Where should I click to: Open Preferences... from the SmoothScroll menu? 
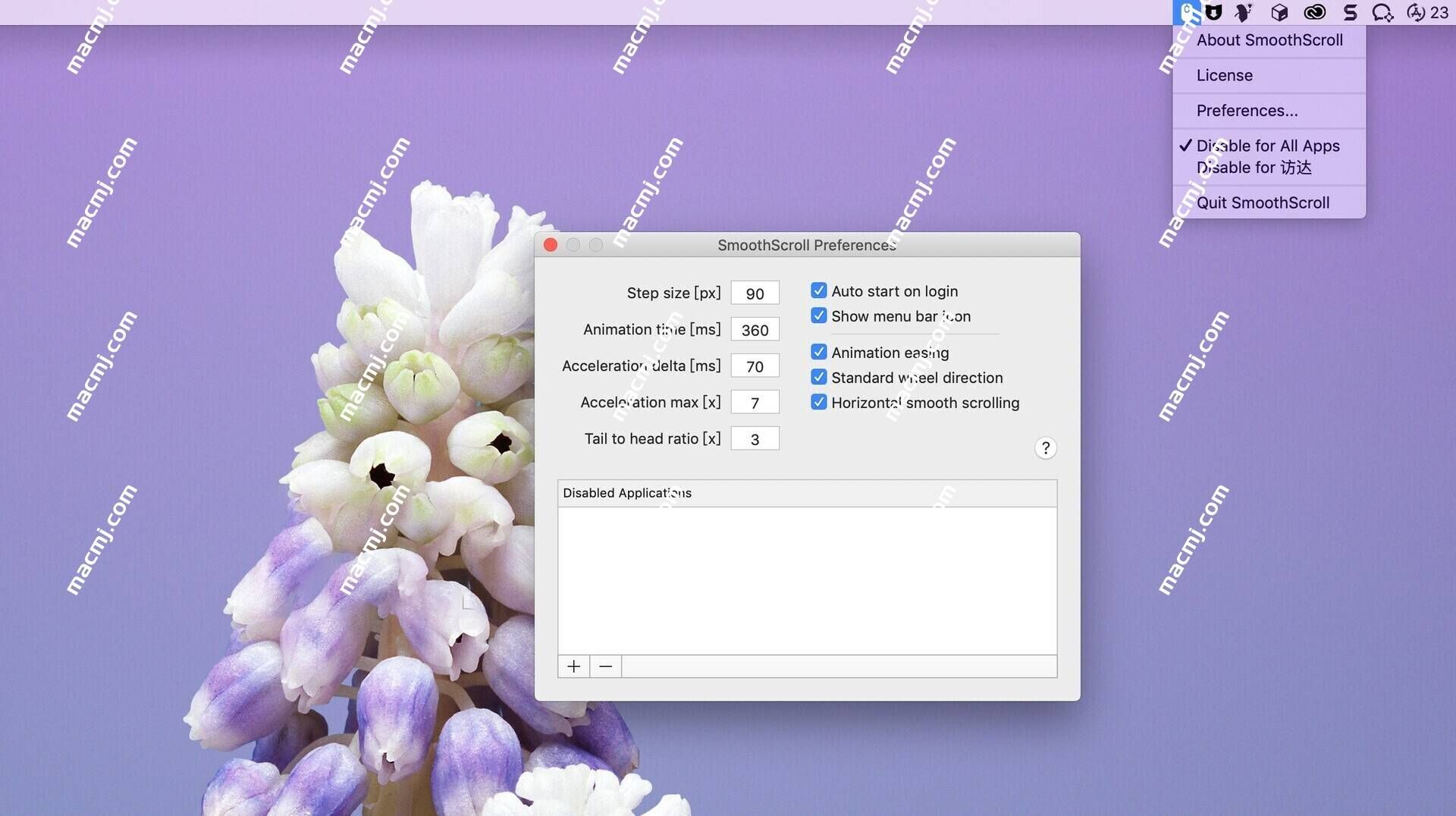pyautogui.click(x=1269, y=111)
